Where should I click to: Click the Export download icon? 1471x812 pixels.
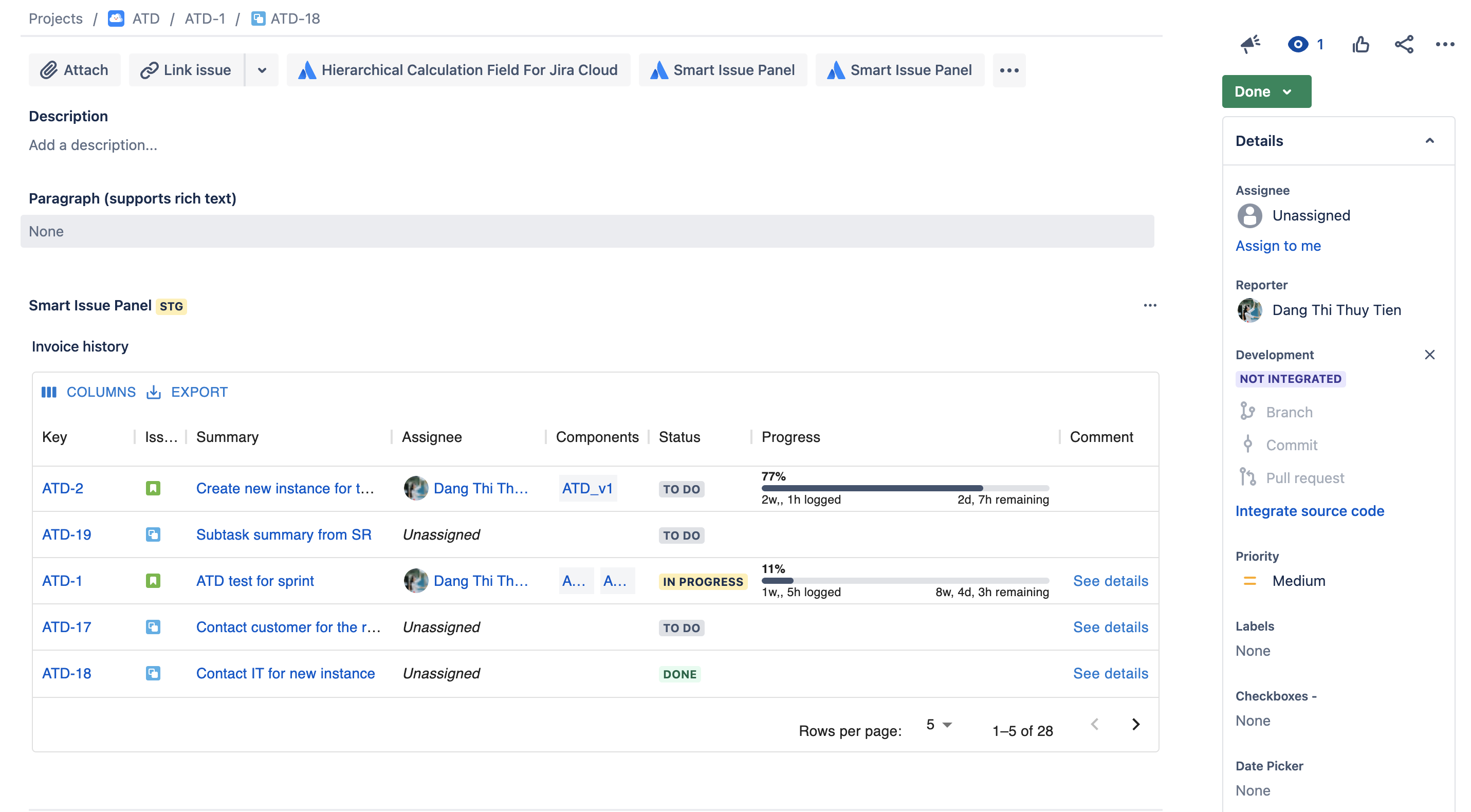pyautogui.click(x=154, y=392)
